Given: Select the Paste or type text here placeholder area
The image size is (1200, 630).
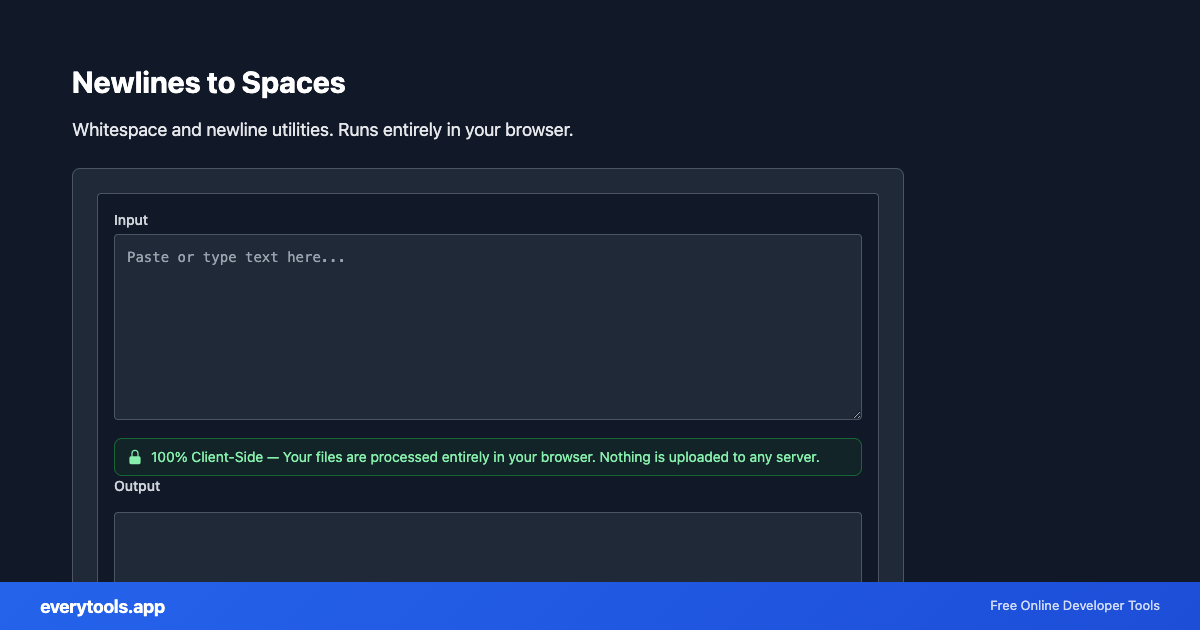Looking at the screenshot, I should click(x=236, y=257).
